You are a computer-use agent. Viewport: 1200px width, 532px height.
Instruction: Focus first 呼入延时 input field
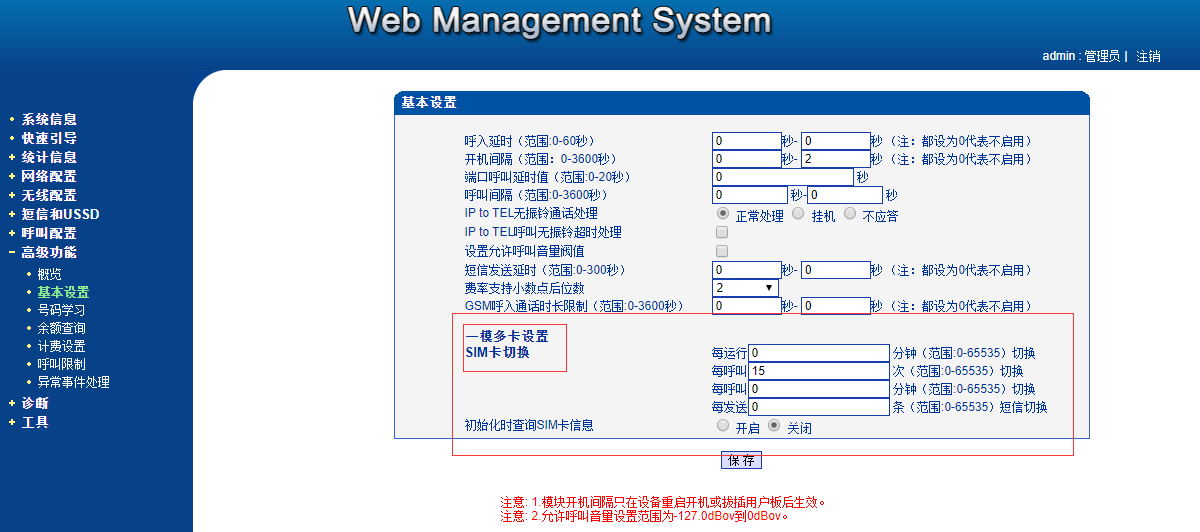747,141
